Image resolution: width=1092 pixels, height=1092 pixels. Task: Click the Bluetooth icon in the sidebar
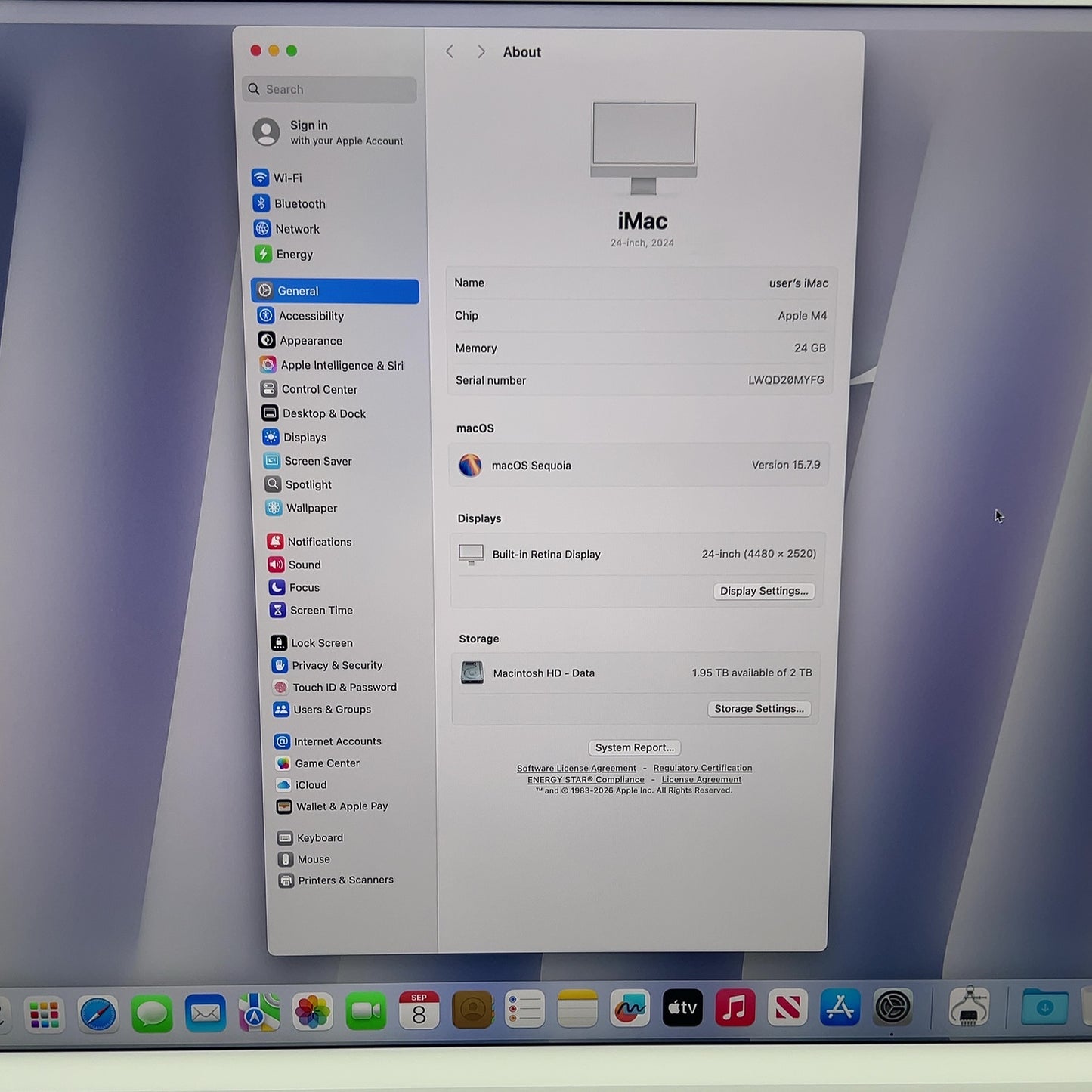pyautogui.click(x=261, y=203)
